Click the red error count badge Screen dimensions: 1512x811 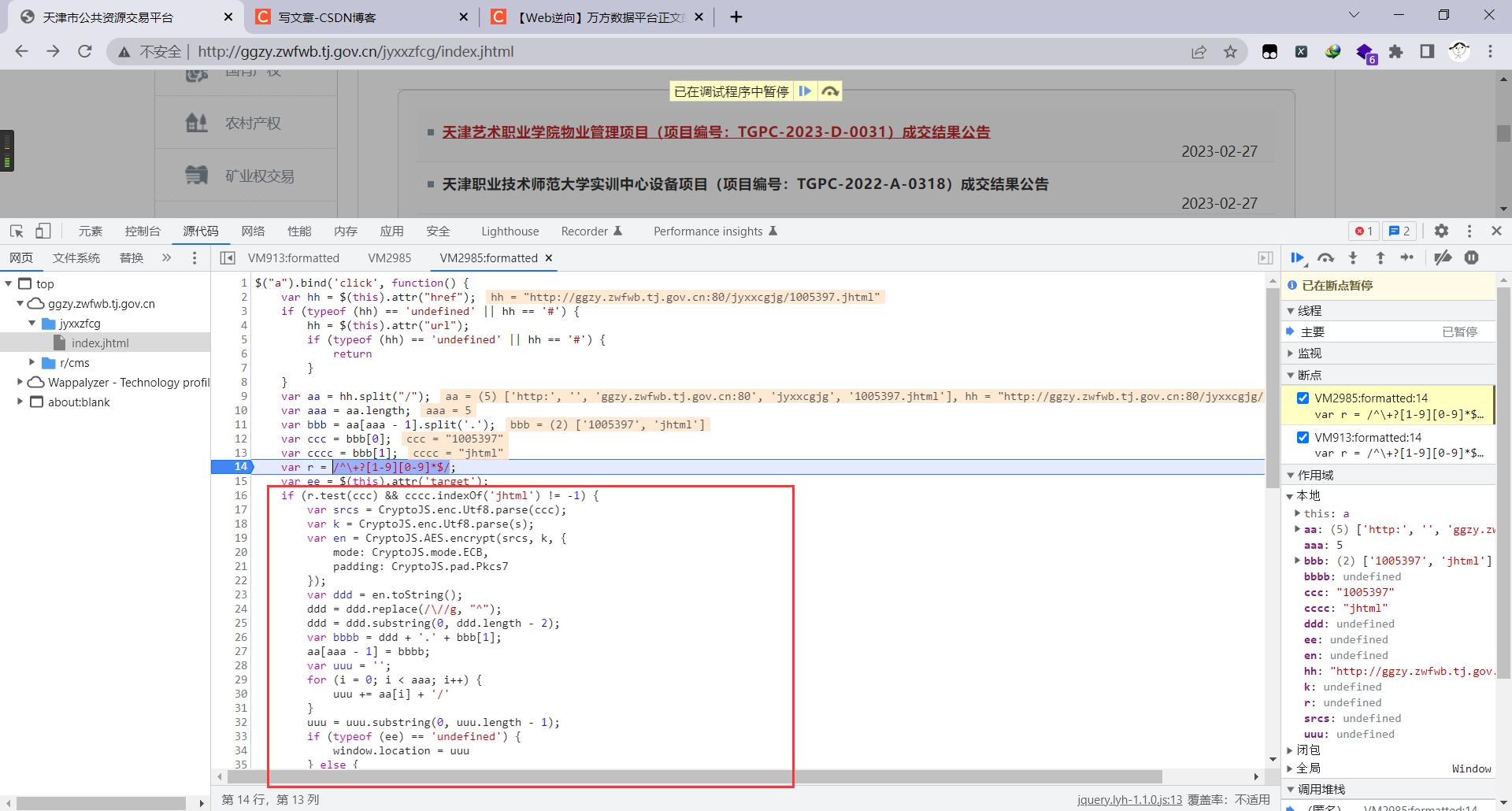pos(1363,231)
